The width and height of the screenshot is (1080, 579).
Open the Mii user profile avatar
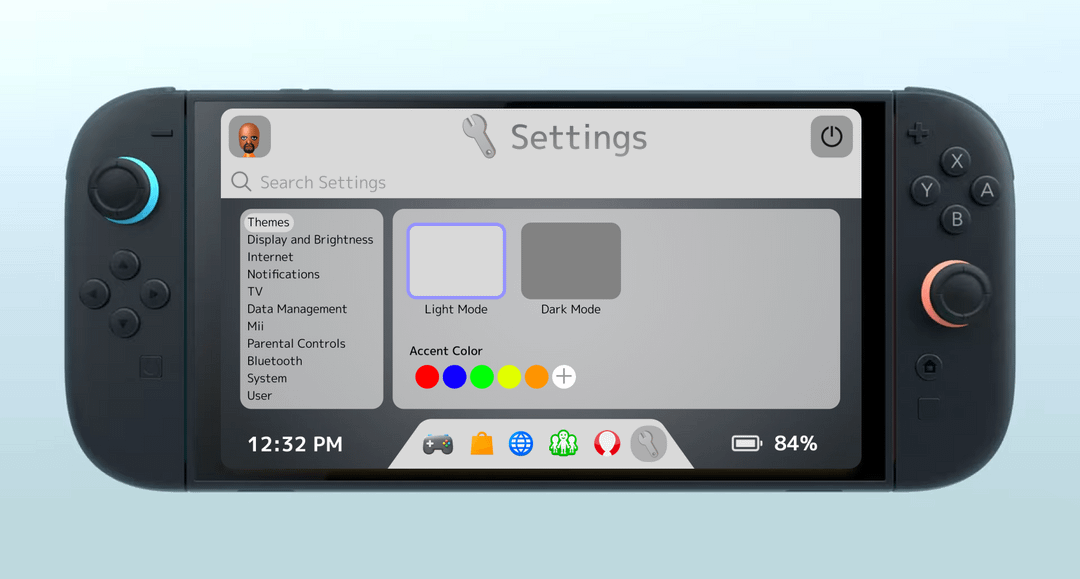point(250,137)
